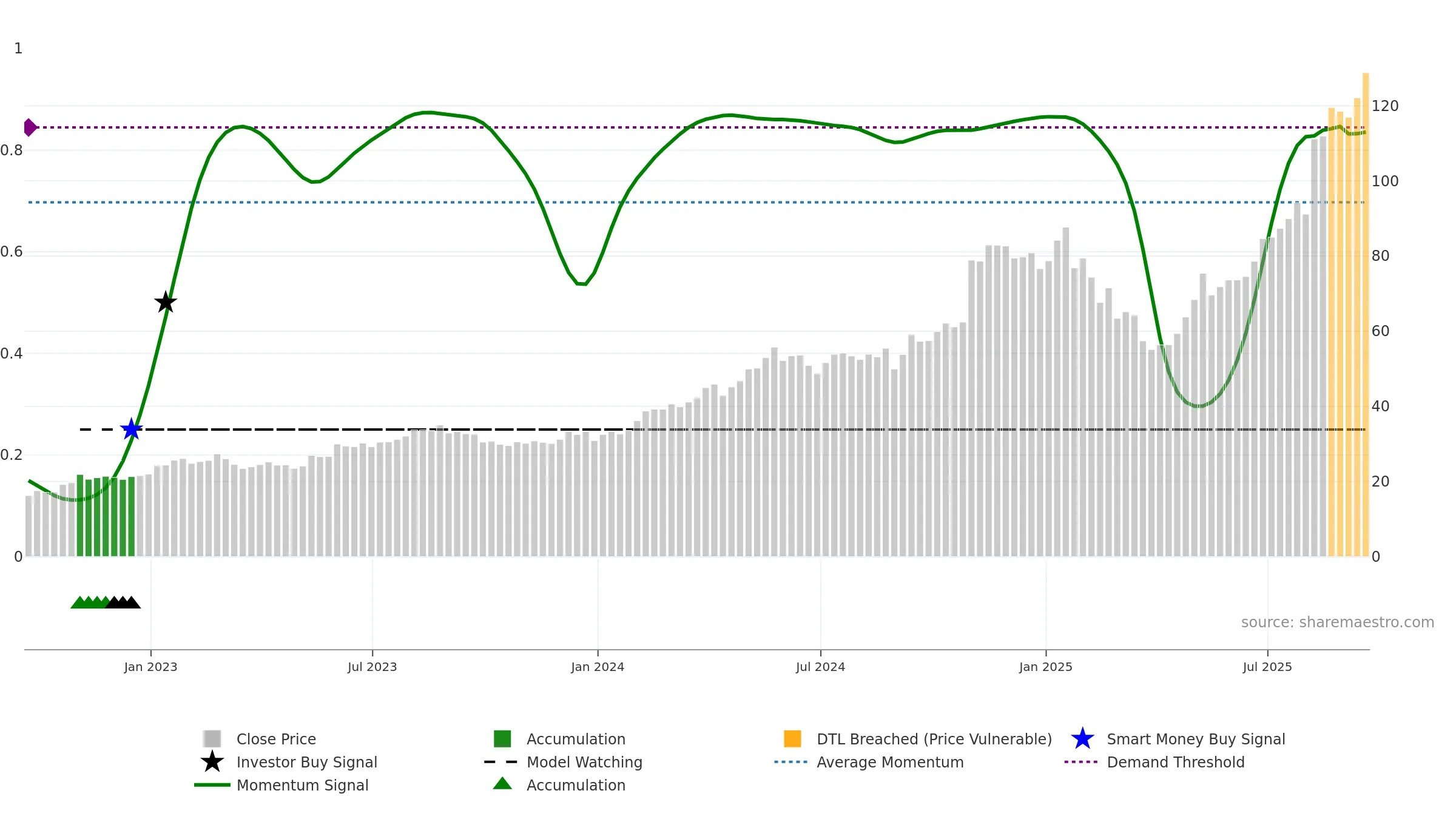The width and height of the screenshot is (1456, 819).
Task: Click the blue Smart Money star on chart
Action: pyautogui.click(x=131, y=429)
